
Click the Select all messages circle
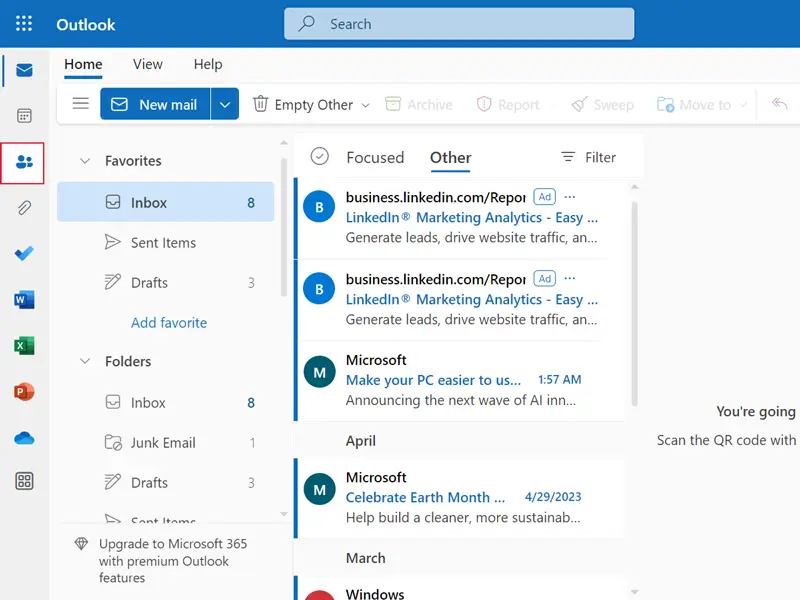(319, 157)
